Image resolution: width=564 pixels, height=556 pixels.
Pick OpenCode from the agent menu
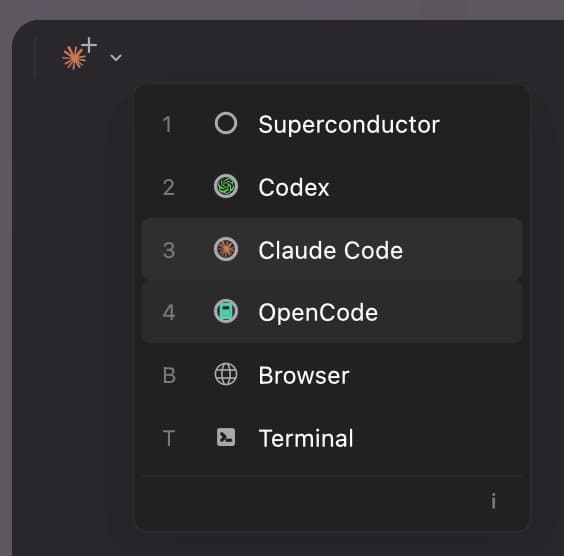point(332,312)
